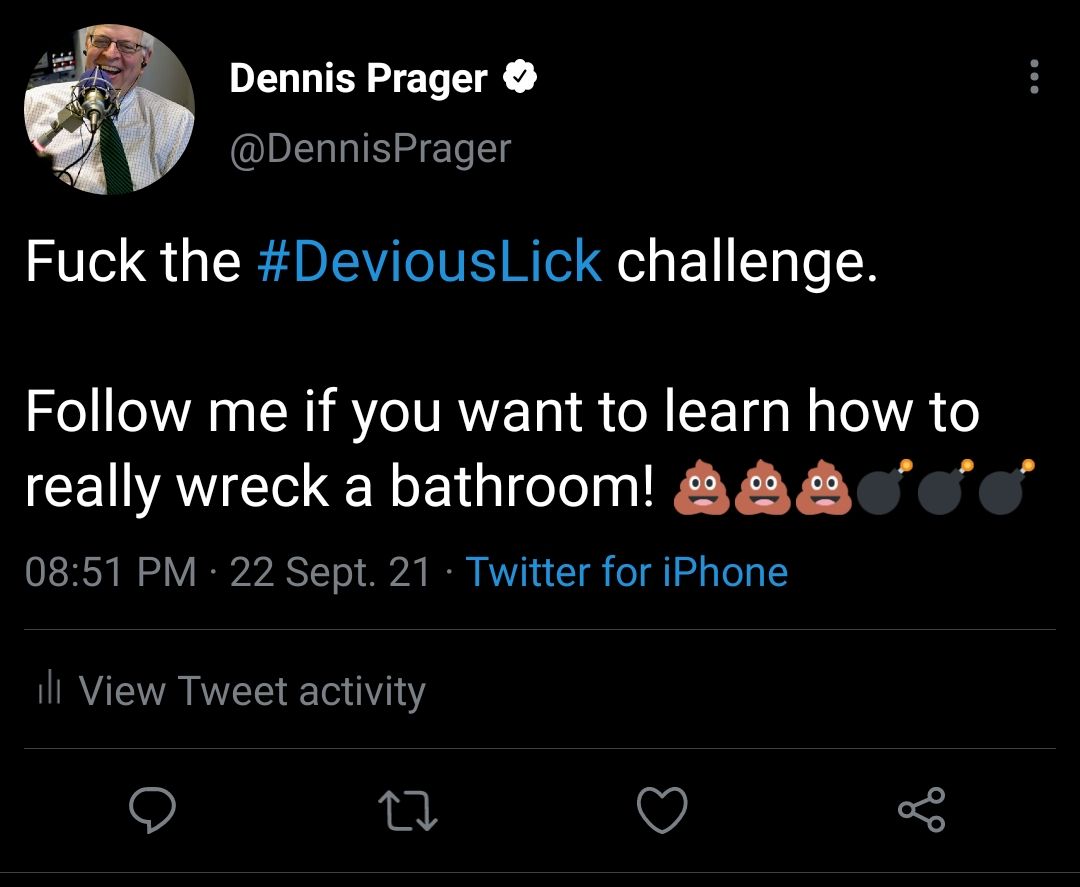1080x887 pixels.
Task: Toggle a retweet of this tweet
Action: coord(408,812)
